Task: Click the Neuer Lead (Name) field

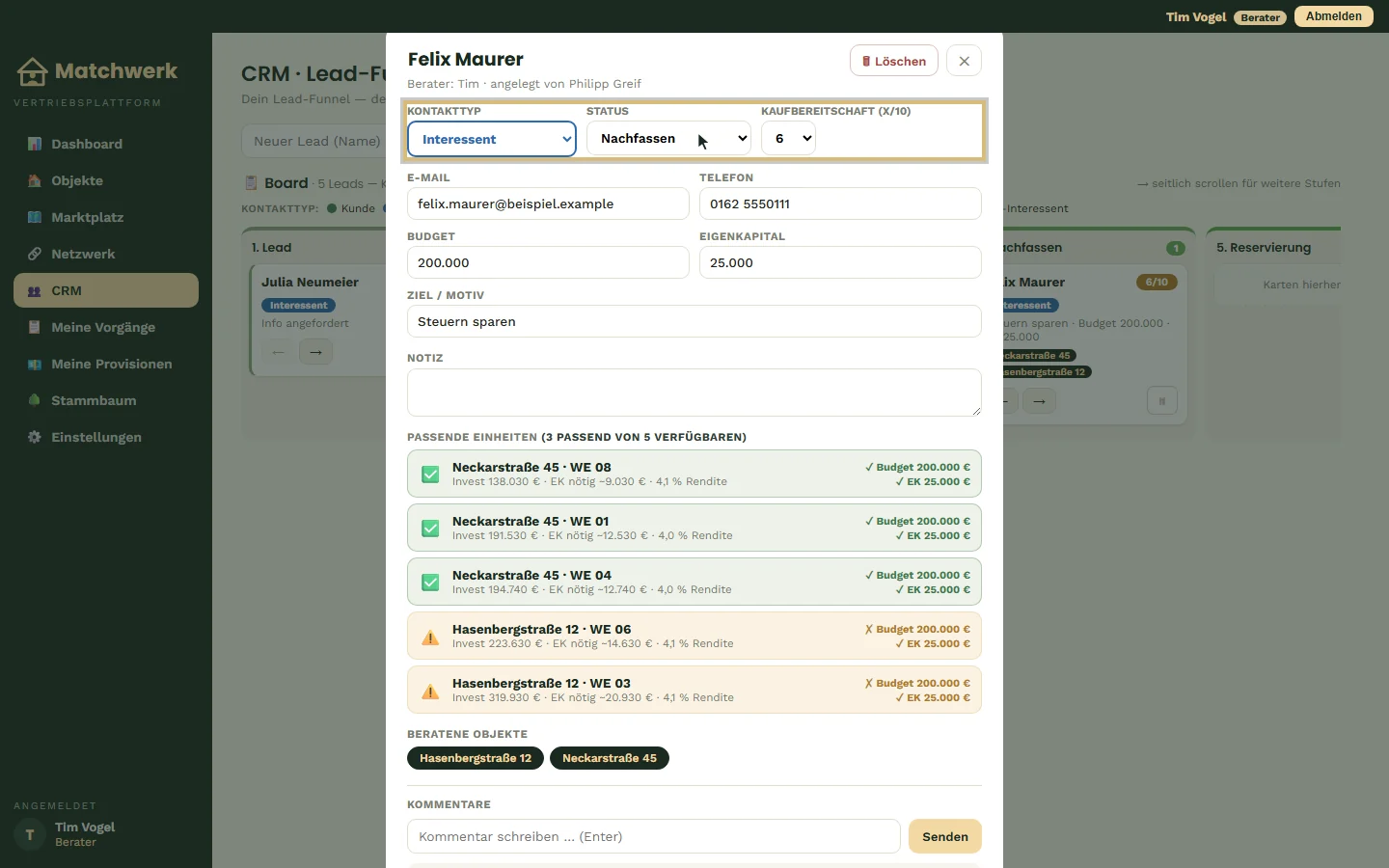Action: click(x=313, y=141)
